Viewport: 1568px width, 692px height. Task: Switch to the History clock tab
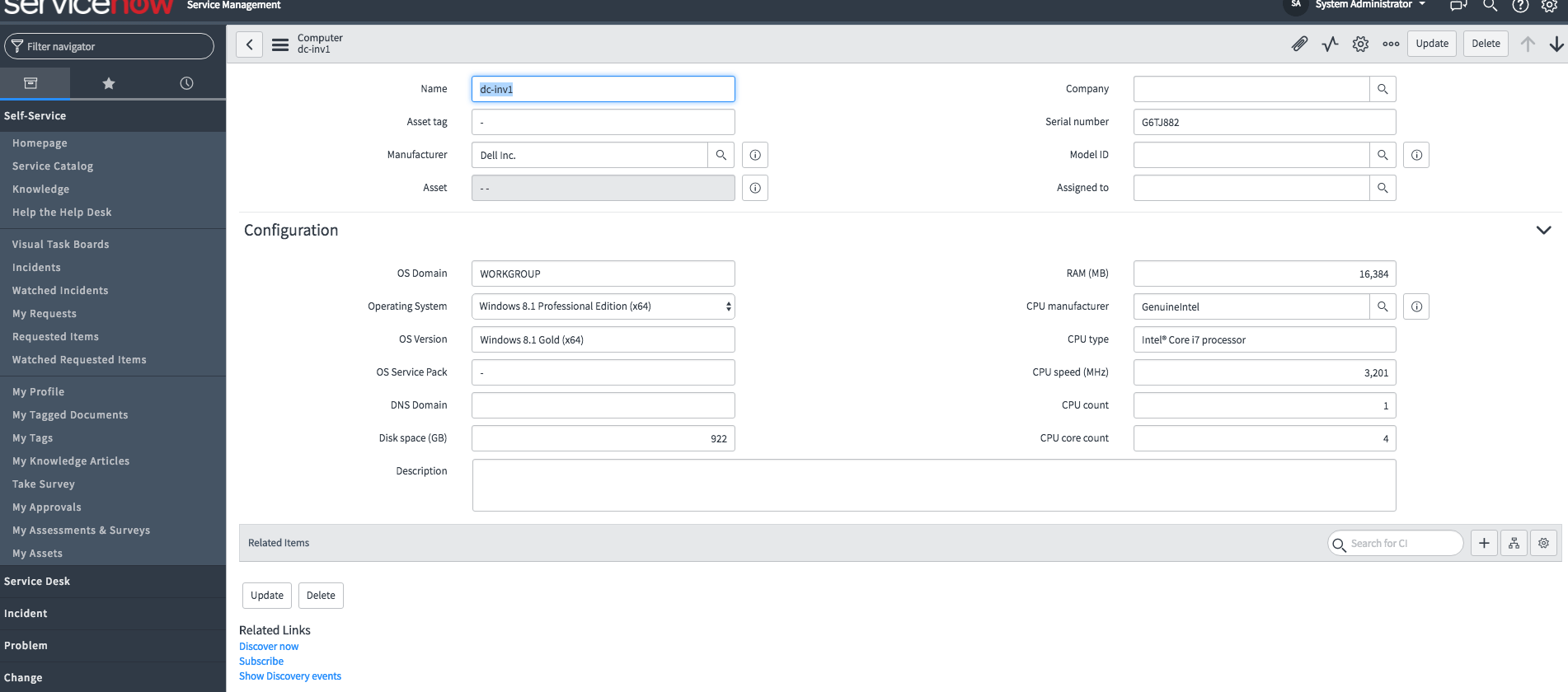pyautogui.click(x=186, y=83)
